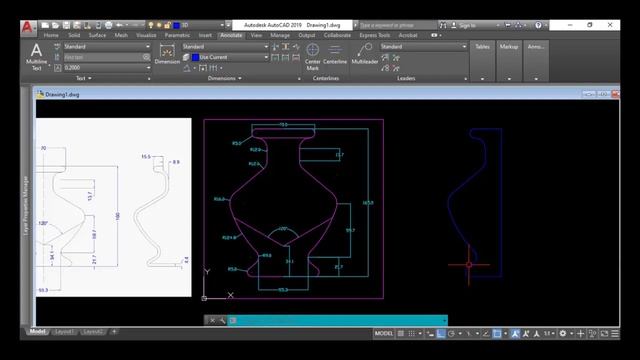Expand the Dimensions panel title
Viewport: 640px width, 360px height.
point(224,78)
